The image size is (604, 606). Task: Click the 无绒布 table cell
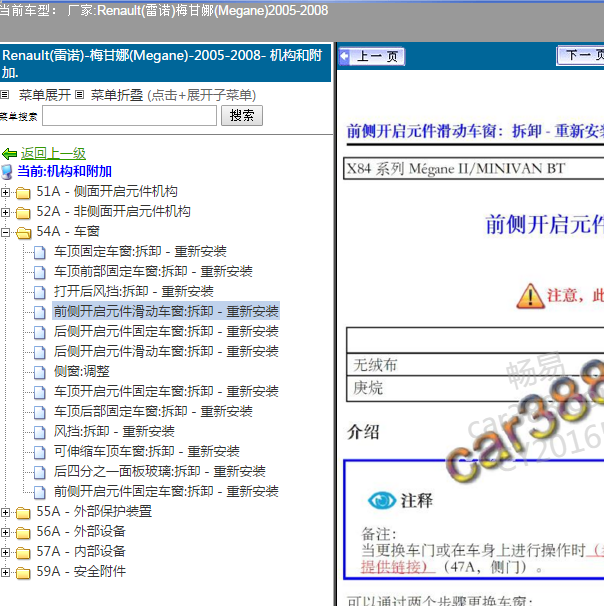(475, 365)
